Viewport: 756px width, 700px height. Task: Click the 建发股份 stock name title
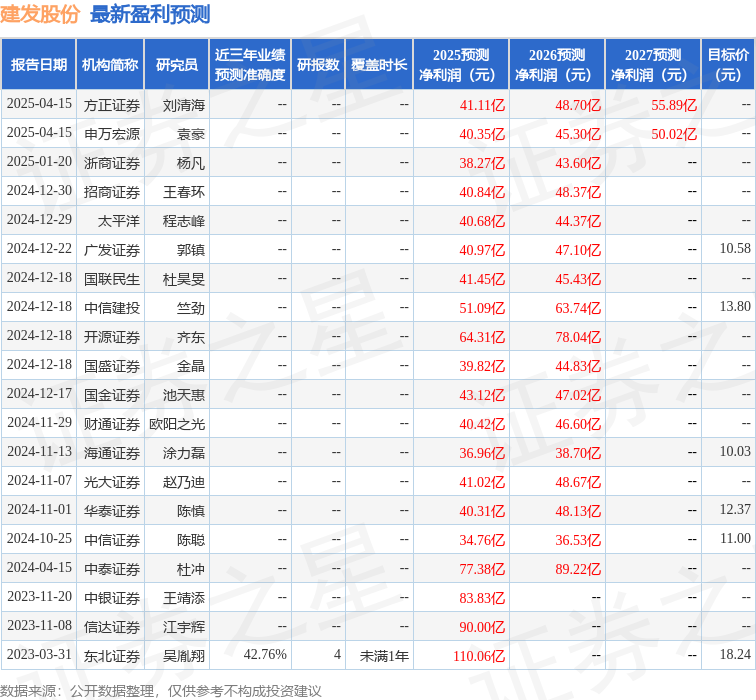coord(40,14)
